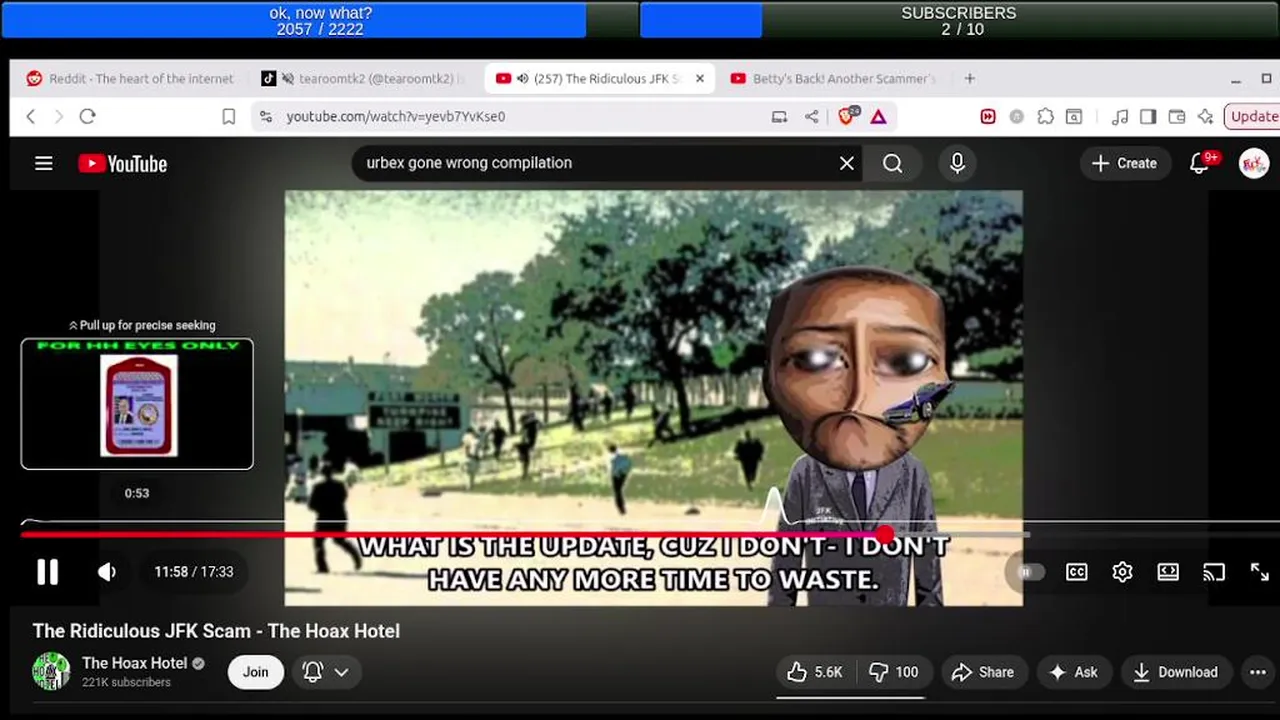Click the browser Update button
This screenshot has height=720, width=1280.
pyautogui.click(x=1254, y=117)
